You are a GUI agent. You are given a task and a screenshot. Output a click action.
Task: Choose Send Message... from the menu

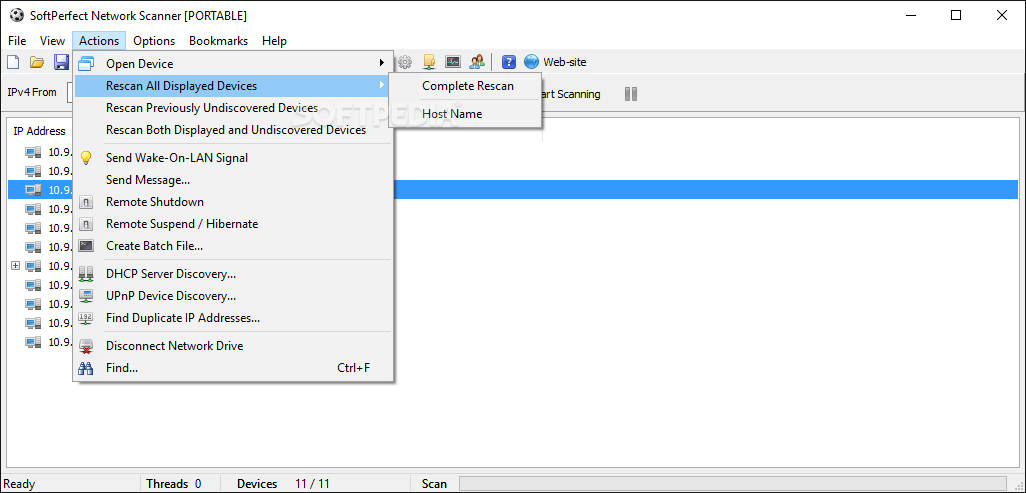[233, 179]
